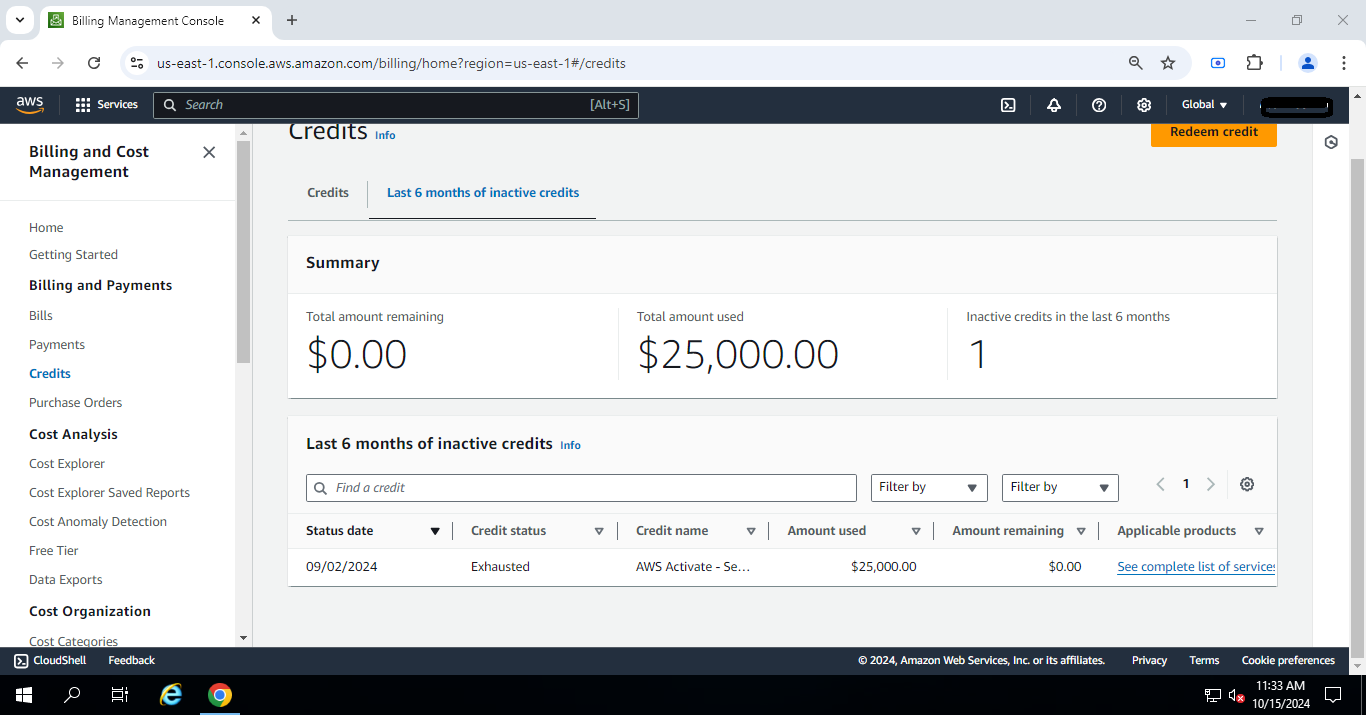The height and width of the screenshot is (715, 1366).
Task: Focus the AWS Search box
Action: 395,105
